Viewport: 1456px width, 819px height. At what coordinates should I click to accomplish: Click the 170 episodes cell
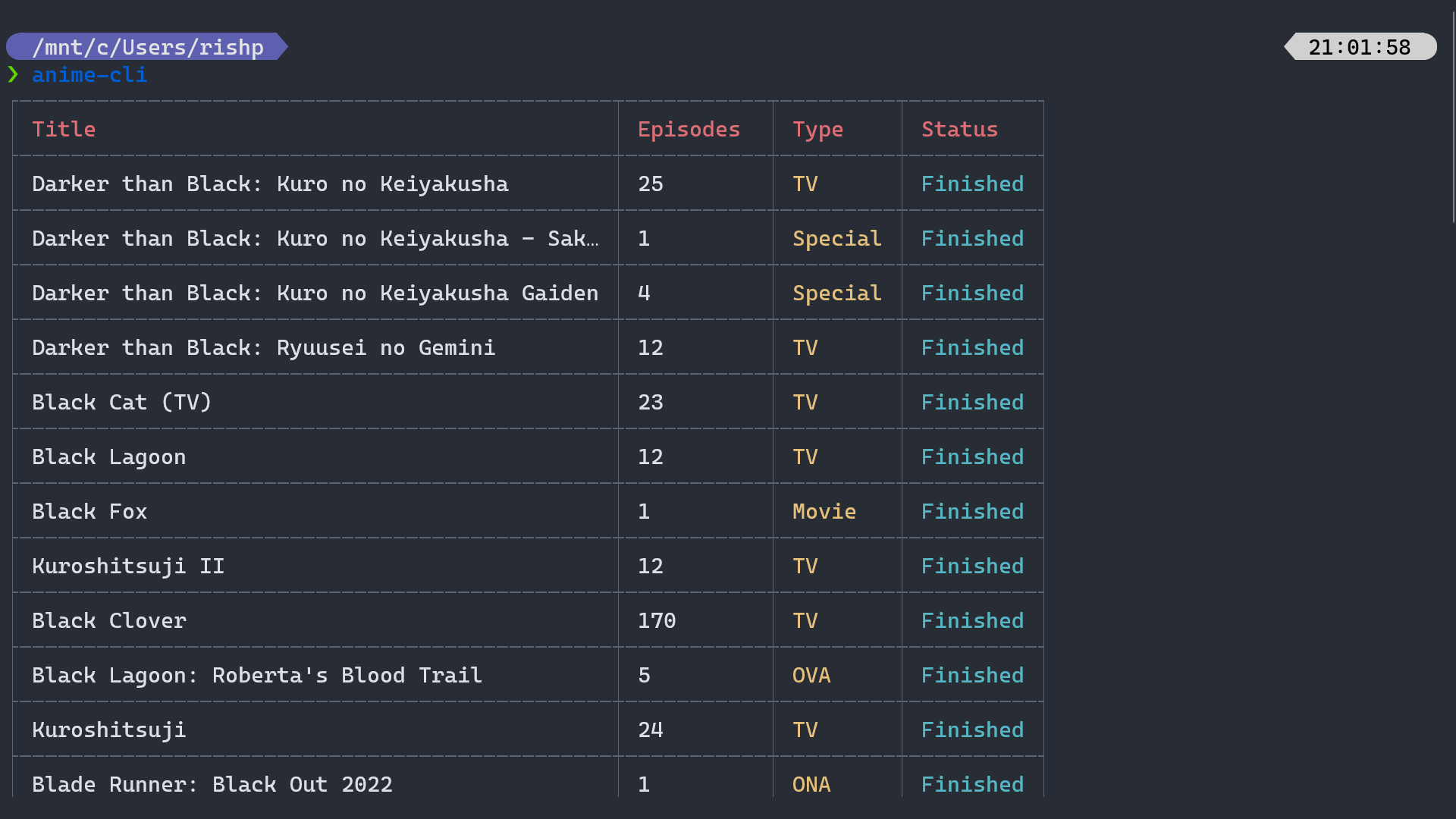(x=657, y=620)
